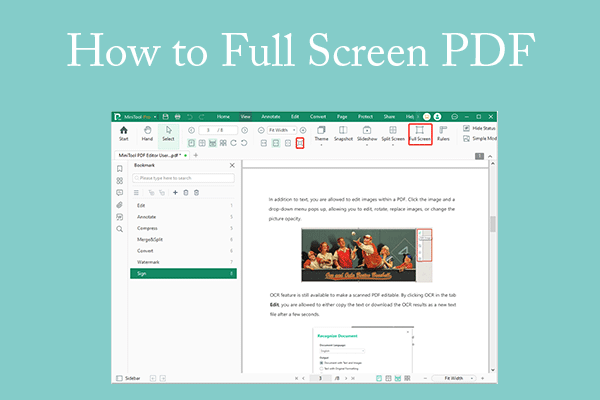Open the comments sidebar icon
This screenshot has height=400, width=600.
120,193
